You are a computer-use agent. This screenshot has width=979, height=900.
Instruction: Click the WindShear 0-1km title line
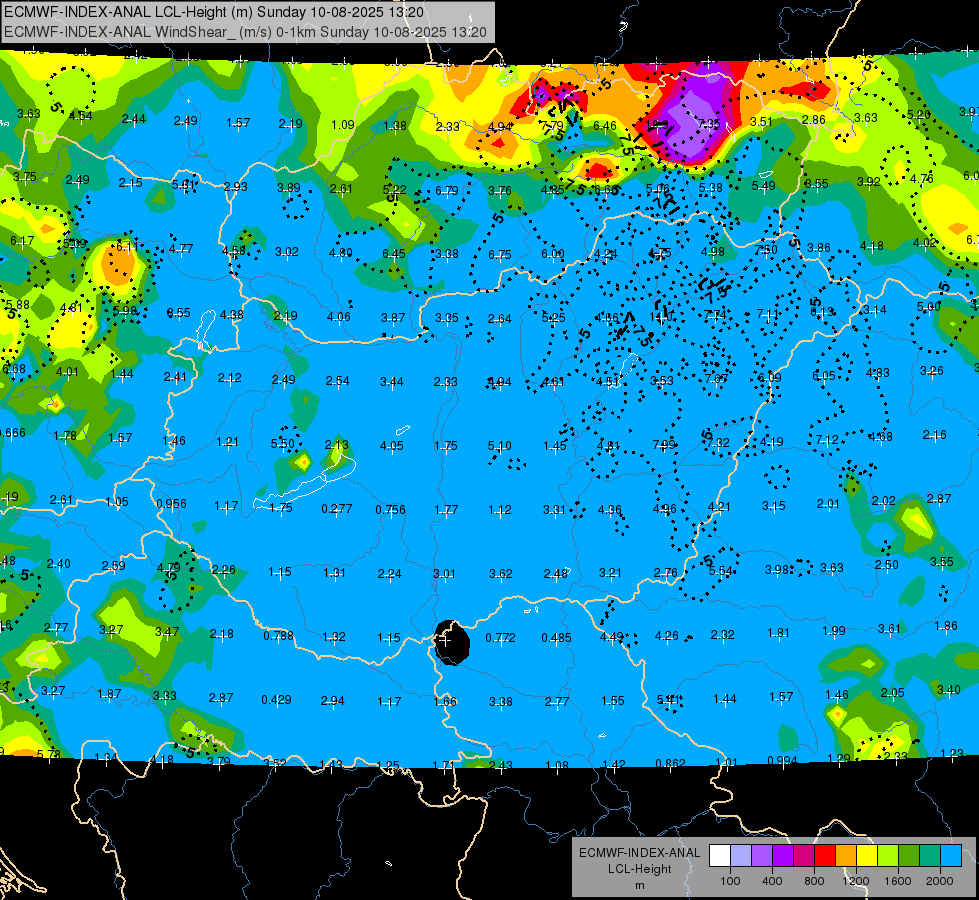[x=245, y=32]
